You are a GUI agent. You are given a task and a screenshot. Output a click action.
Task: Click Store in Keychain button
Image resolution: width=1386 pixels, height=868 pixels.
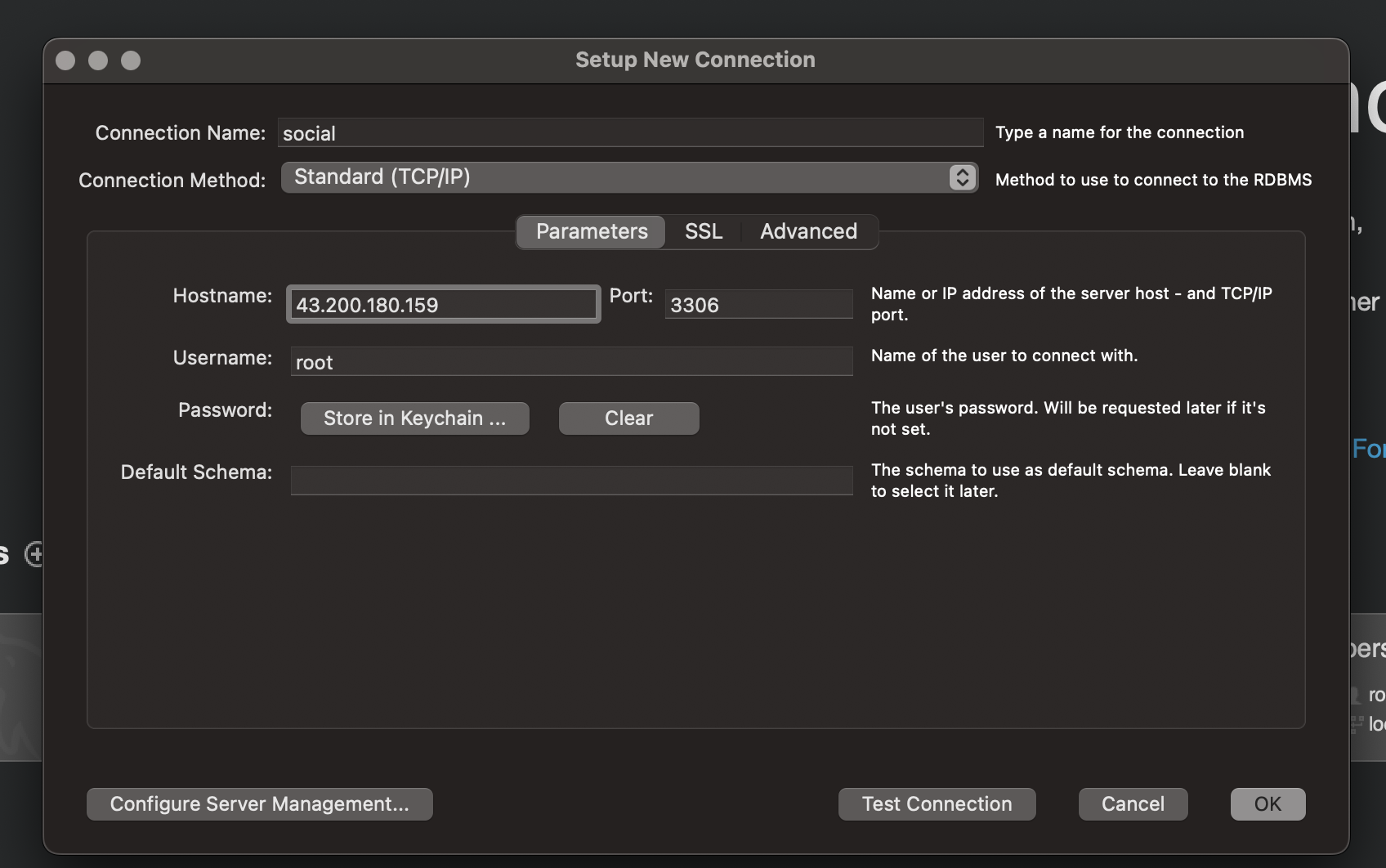(415, 418)
